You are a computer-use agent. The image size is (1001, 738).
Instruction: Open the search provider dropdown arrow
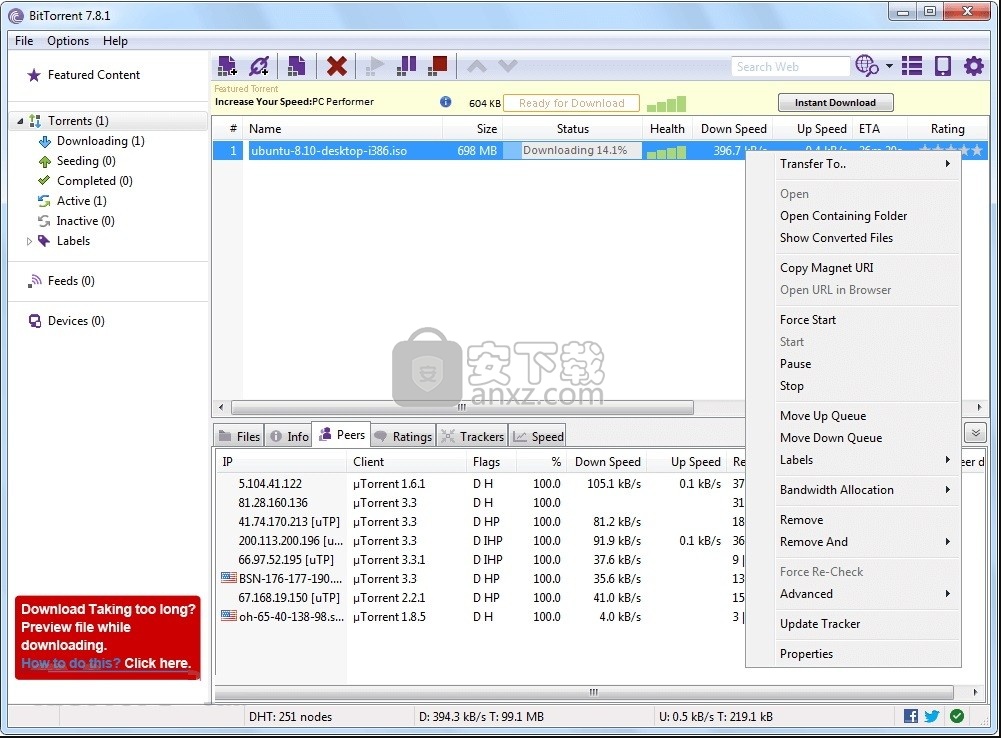point(889,66)
